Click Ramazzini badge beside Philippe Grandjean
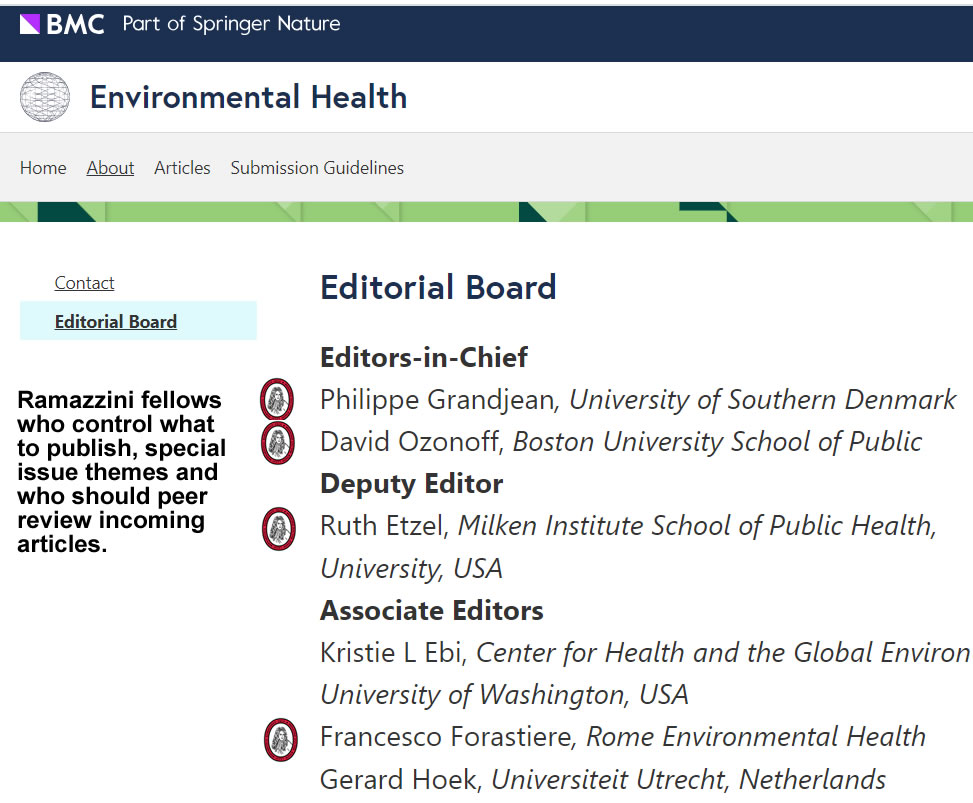 click(277, 400)
